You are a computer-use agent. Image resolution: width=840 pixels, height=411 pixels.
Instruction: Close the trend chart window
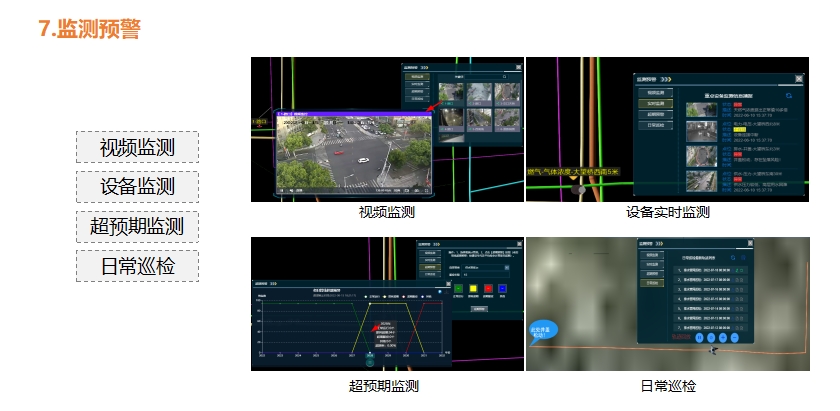tap(448, 284)
